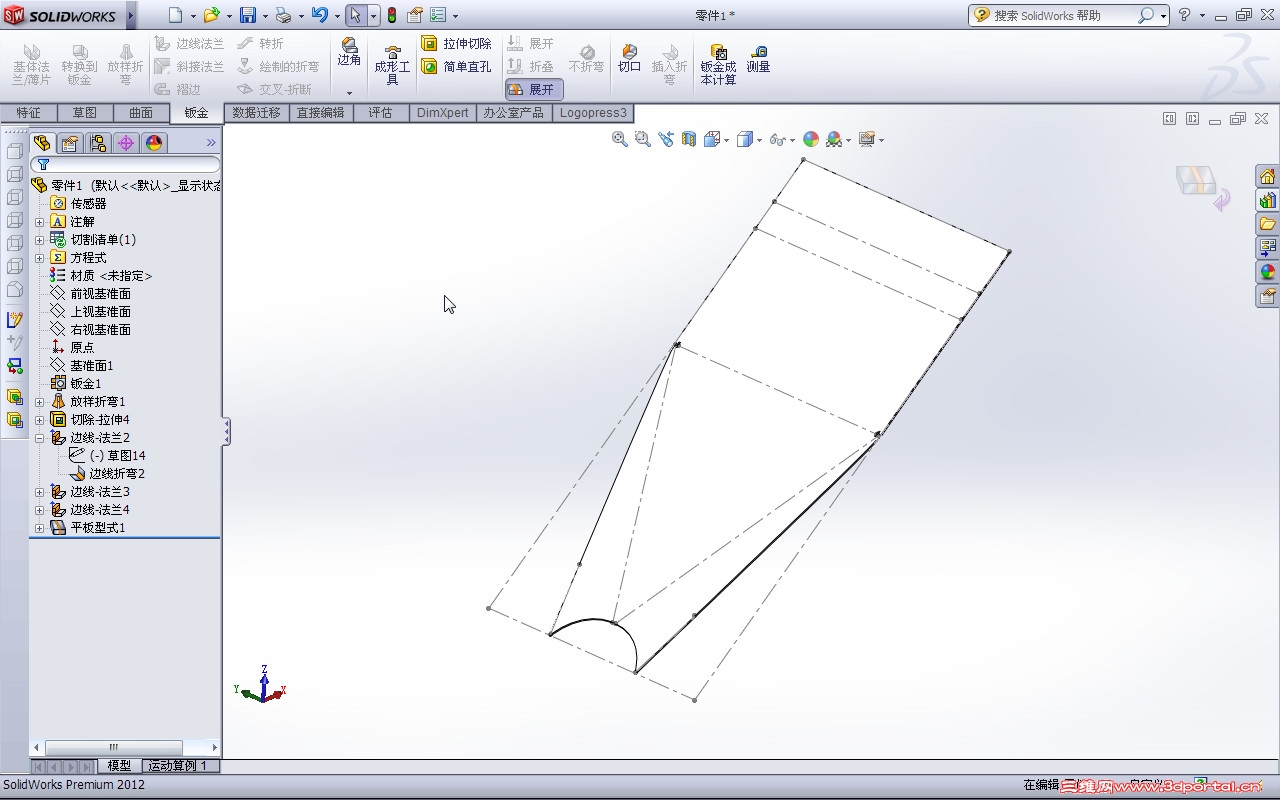Screen dimensions: 1280x800
Task: Open the Display Style dropdown arrow
Action: coord(760,141)
